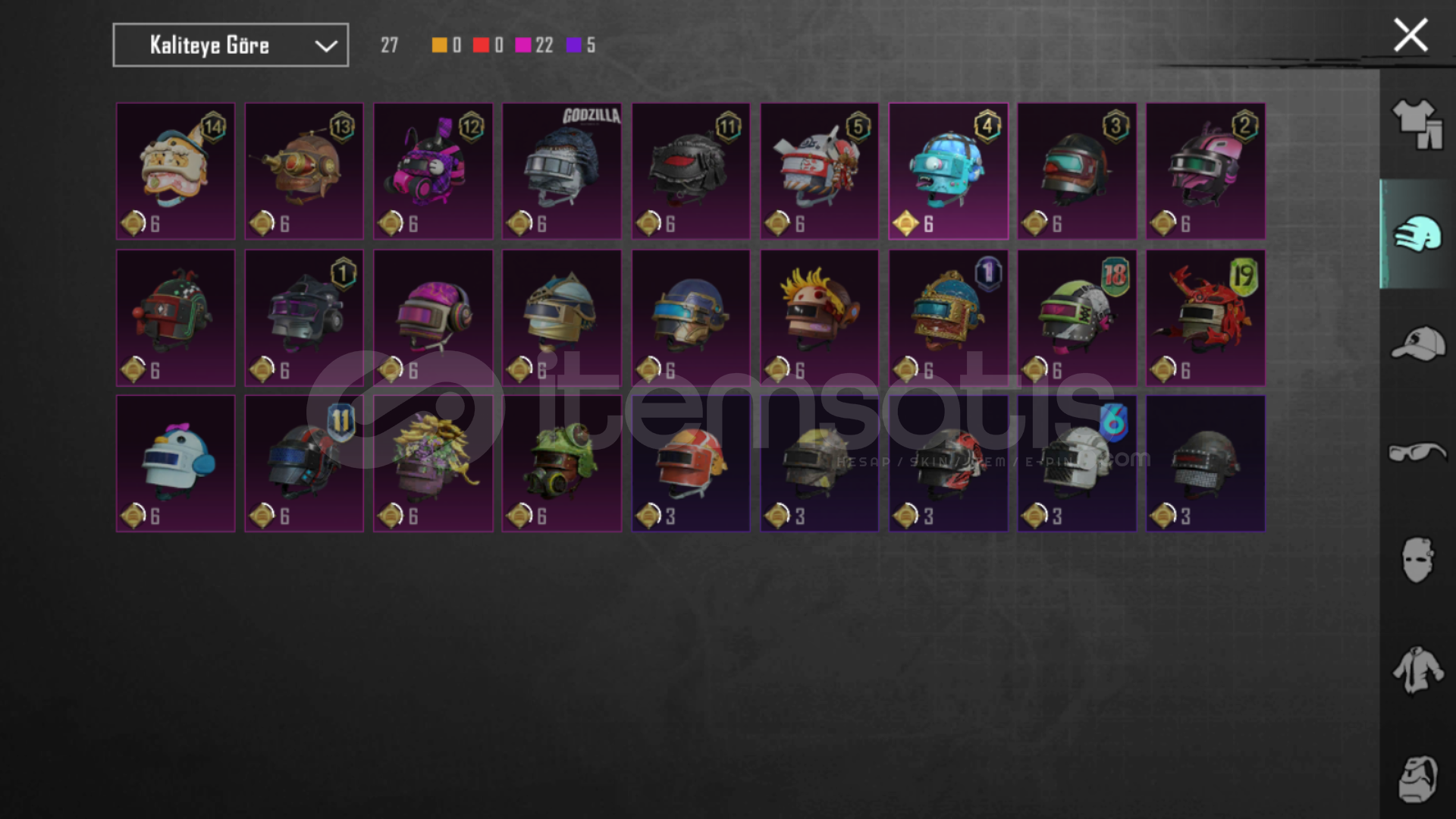Expand sort options via chevron arrow
The width and height of the screenshot is (1456, 819).
click(x=326, y=46)
